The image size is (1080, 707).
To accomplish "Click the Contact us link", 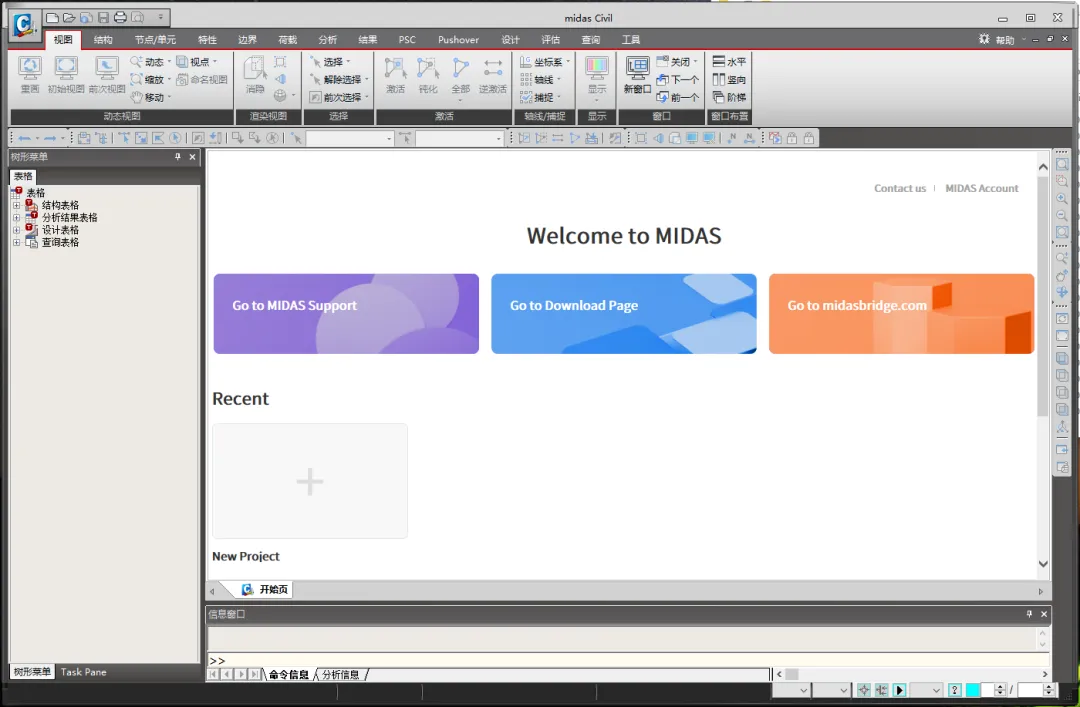I will point(900,188).
